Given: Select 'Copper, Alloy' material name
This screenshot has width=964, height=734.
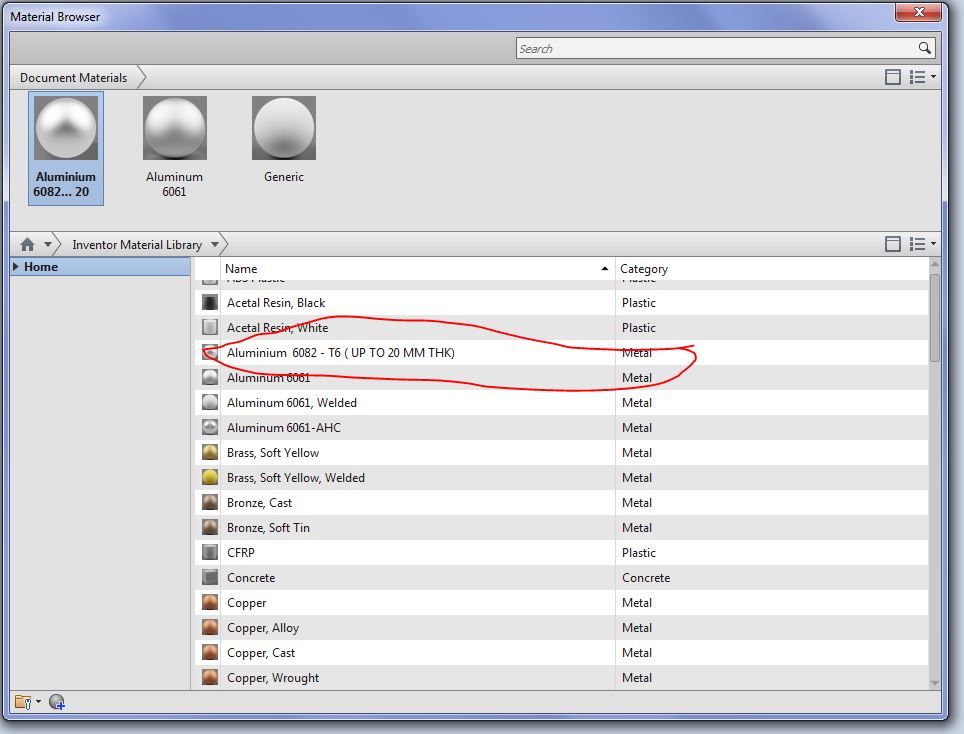Looking at the screenshot, I should click(x=263, y=627).
